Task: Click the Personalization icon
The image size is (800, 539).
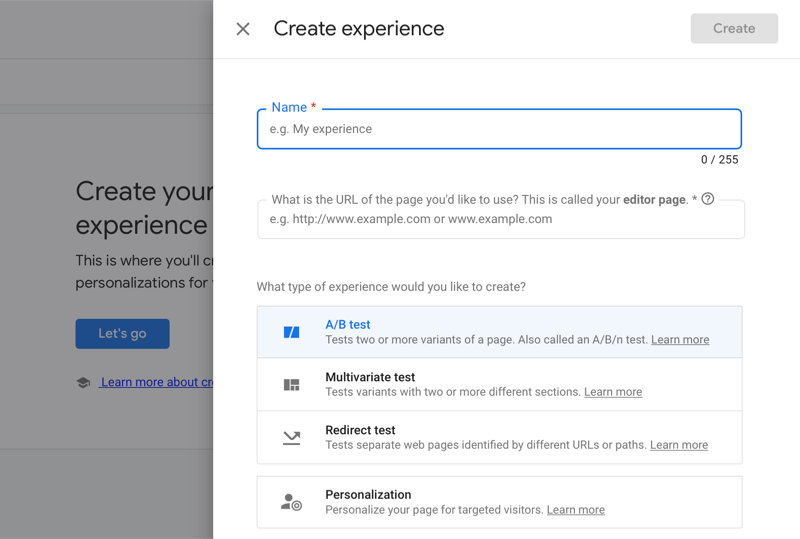Action: tap(291, 502)
